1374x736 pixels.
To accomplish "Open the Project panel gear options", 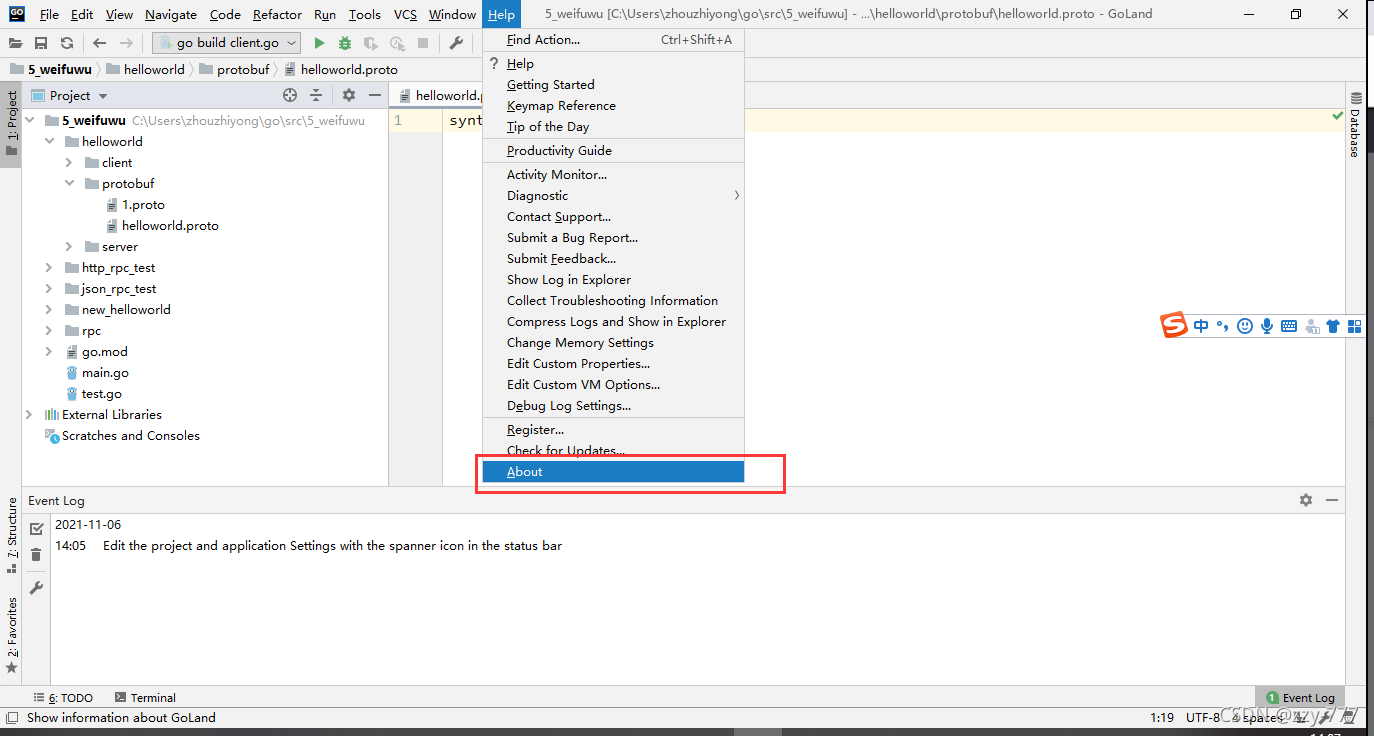I will pyautogui.click(x=349, y=95).
